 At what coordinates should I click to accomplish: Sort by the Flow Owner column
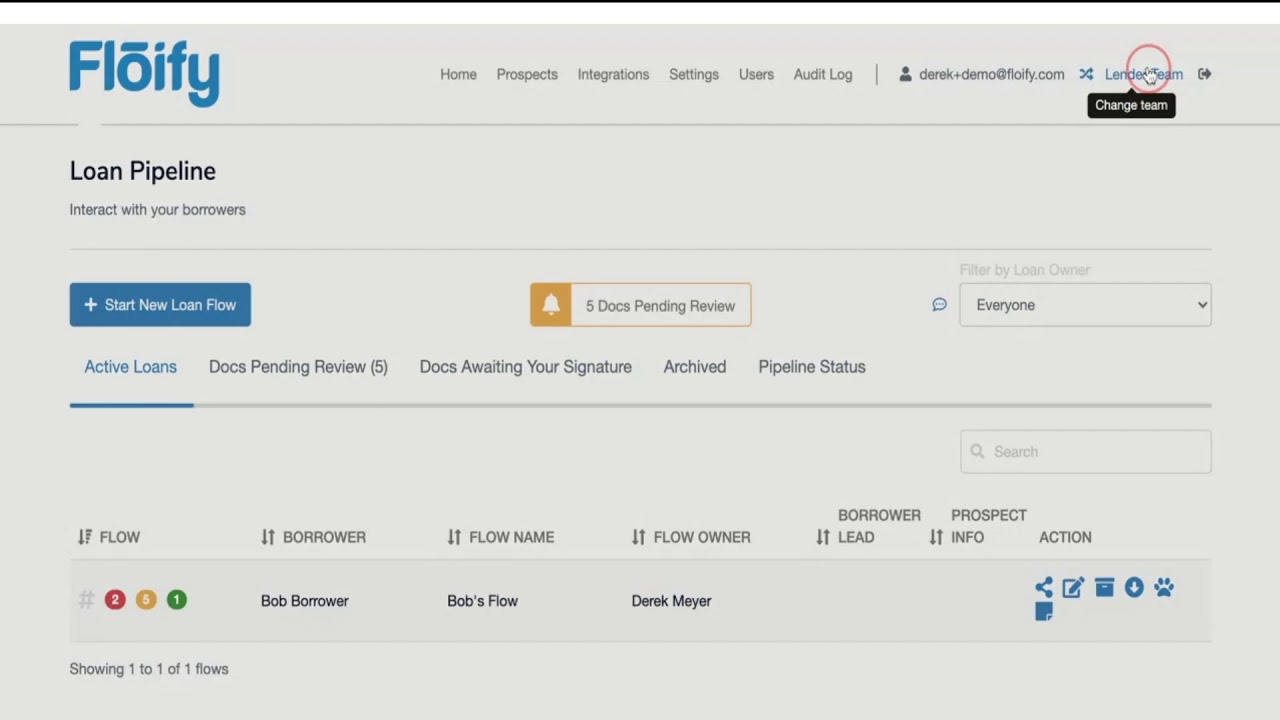point(691,537)
